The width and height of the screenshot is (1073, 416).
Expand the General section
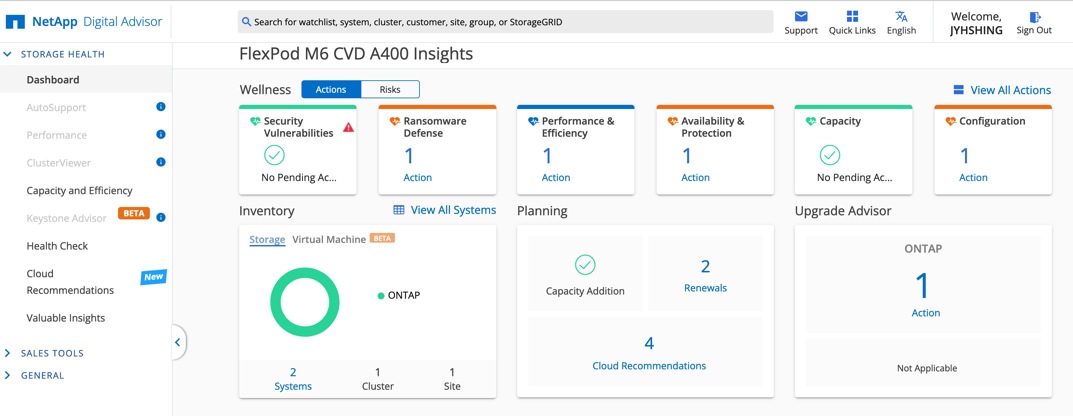(9, 376)
